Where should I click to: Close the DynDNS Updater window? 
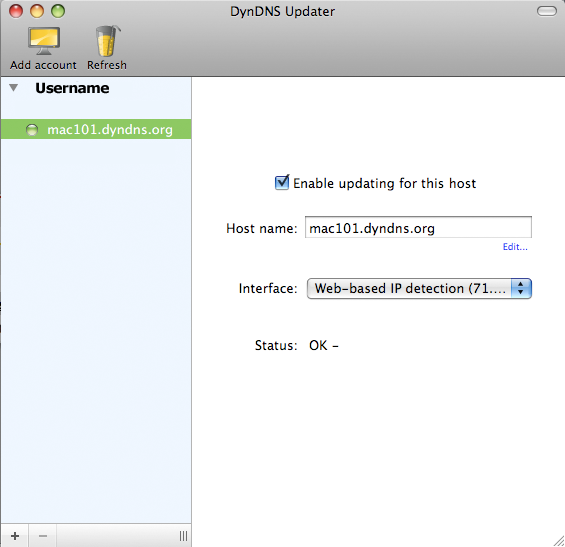pyautogui.click(x=16, y=11)
